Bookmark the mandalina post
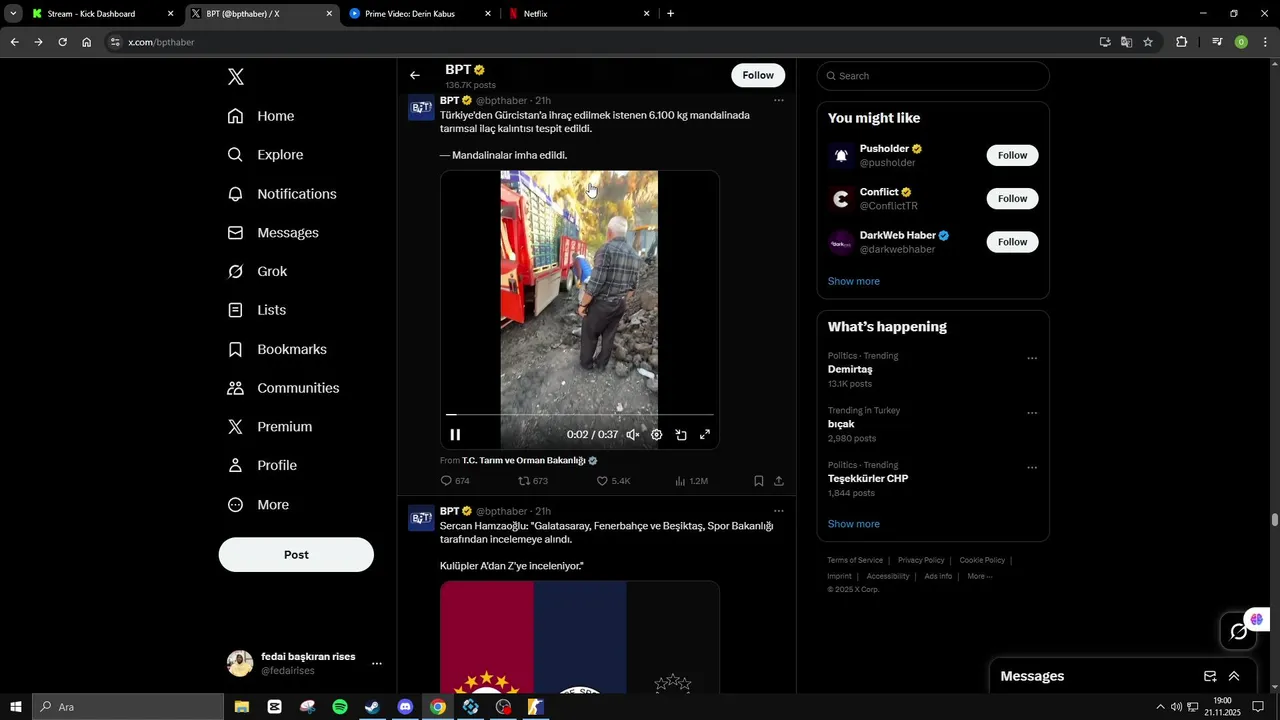The height and width of the screenshot is (720, 1280). point(759,481)
